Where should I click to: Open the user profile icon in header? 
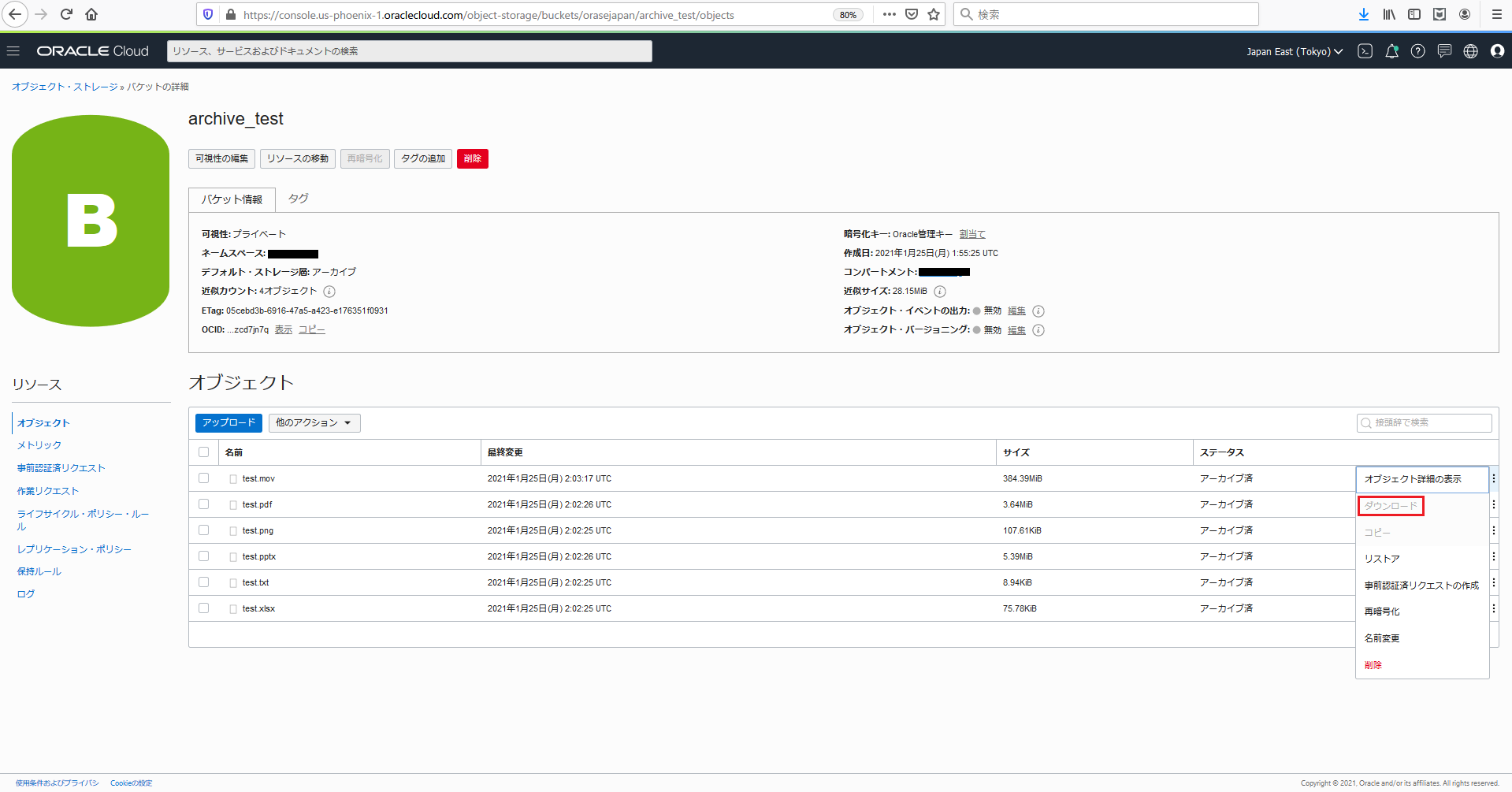1497,51
